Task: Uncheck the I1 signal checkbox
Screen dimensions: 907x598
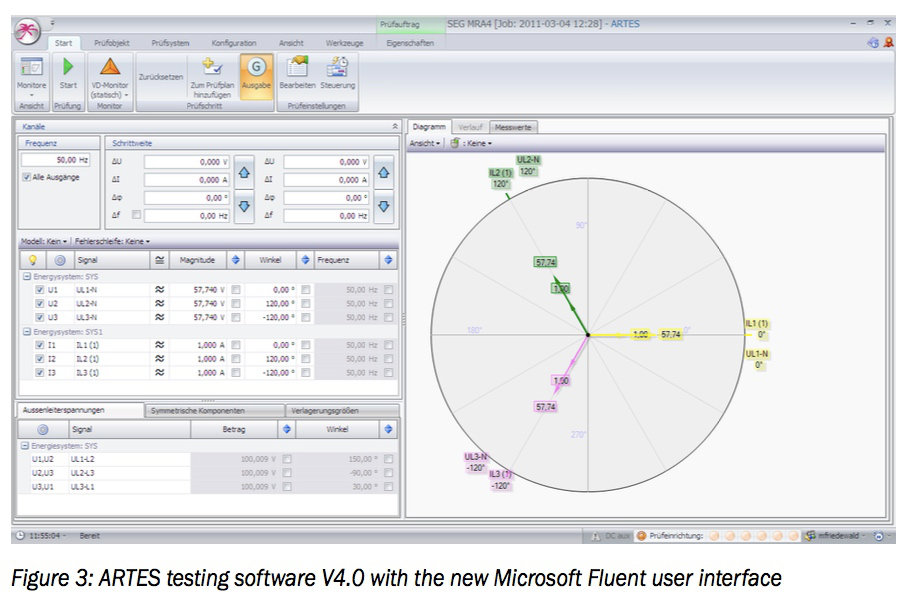Action: coord(39,345)
